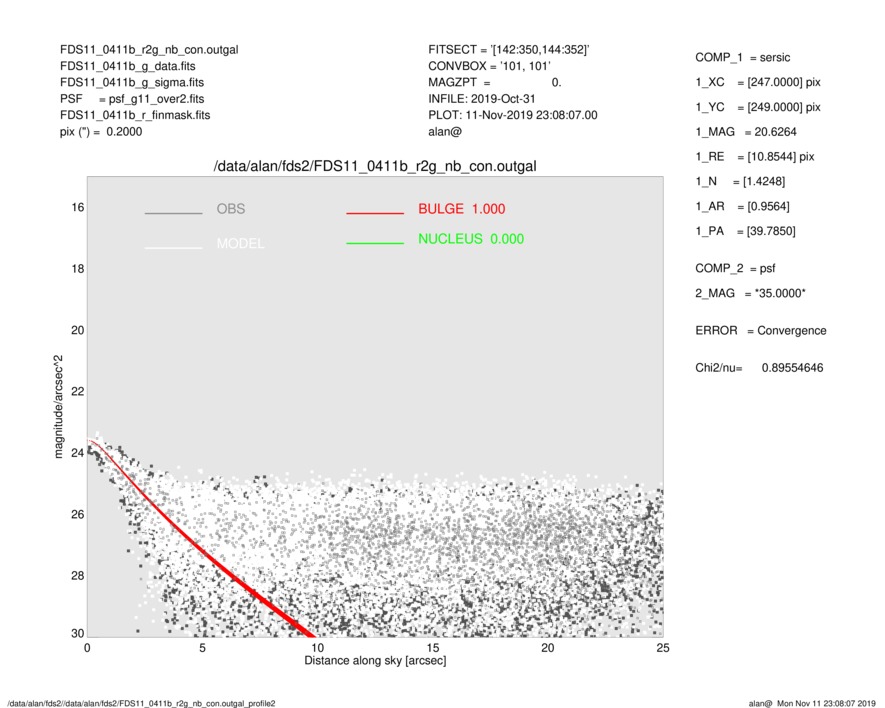The height and width of the screenshot is (708, 885).
Task: Click the footer timestamp Mon Nov 11 23:08:07 2019
Action: 826,703
